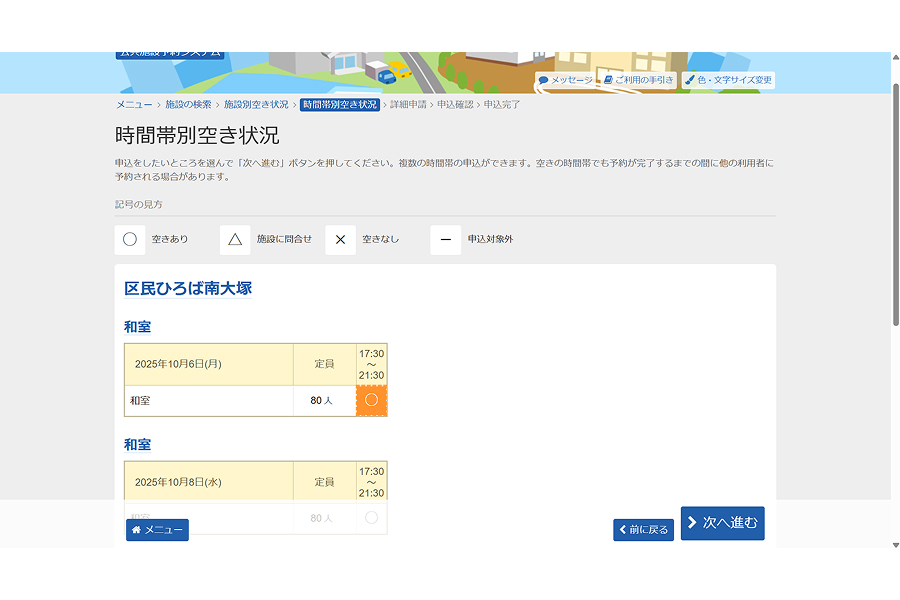Image resolution: width=900 pixels, height=600 pixels.
Task: Toggle the October 6 和室 17:30–21:30 slot
Action: click(x=371, y=400)
